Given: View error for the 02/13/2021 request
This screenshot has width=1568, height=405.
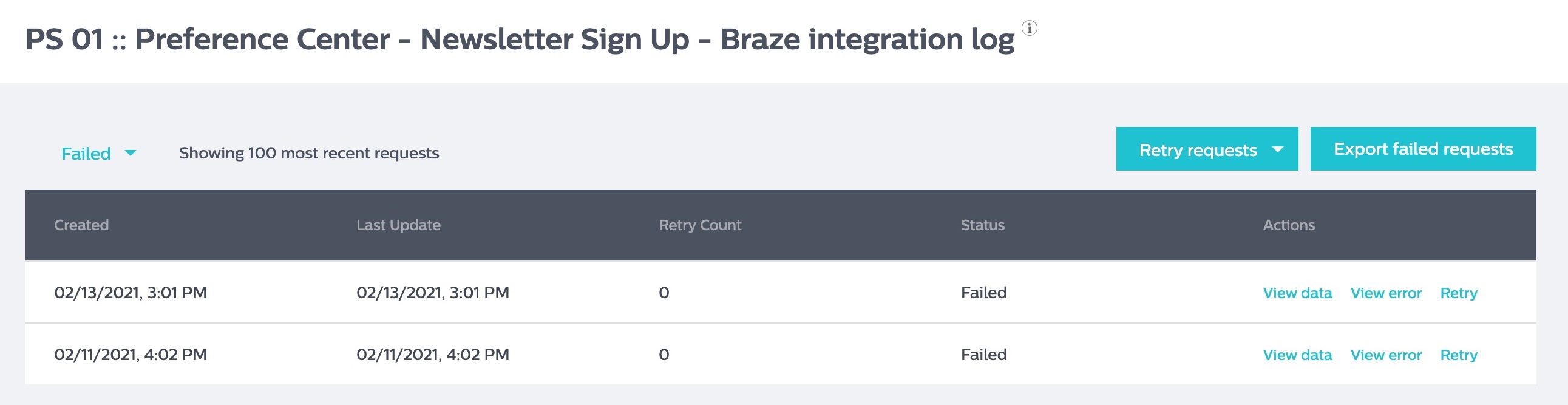Looking at the screenshot, I should coord(1385,293).
